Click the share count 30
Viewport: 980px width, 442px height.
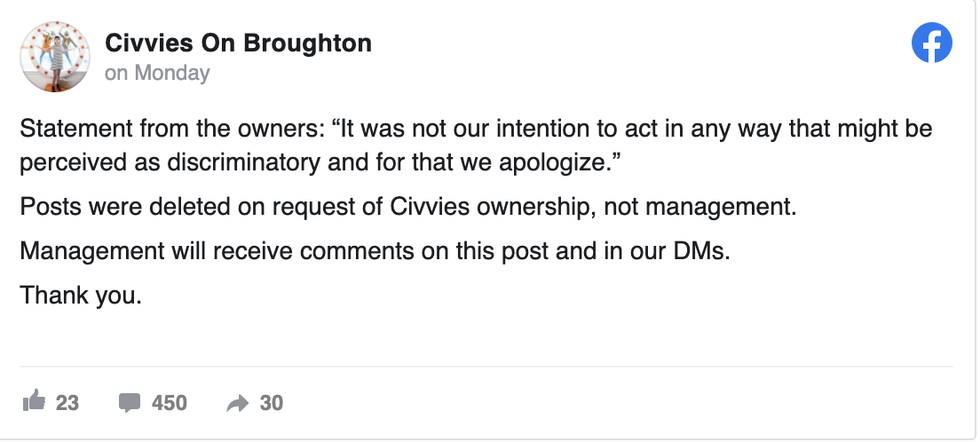coord(271,403)
